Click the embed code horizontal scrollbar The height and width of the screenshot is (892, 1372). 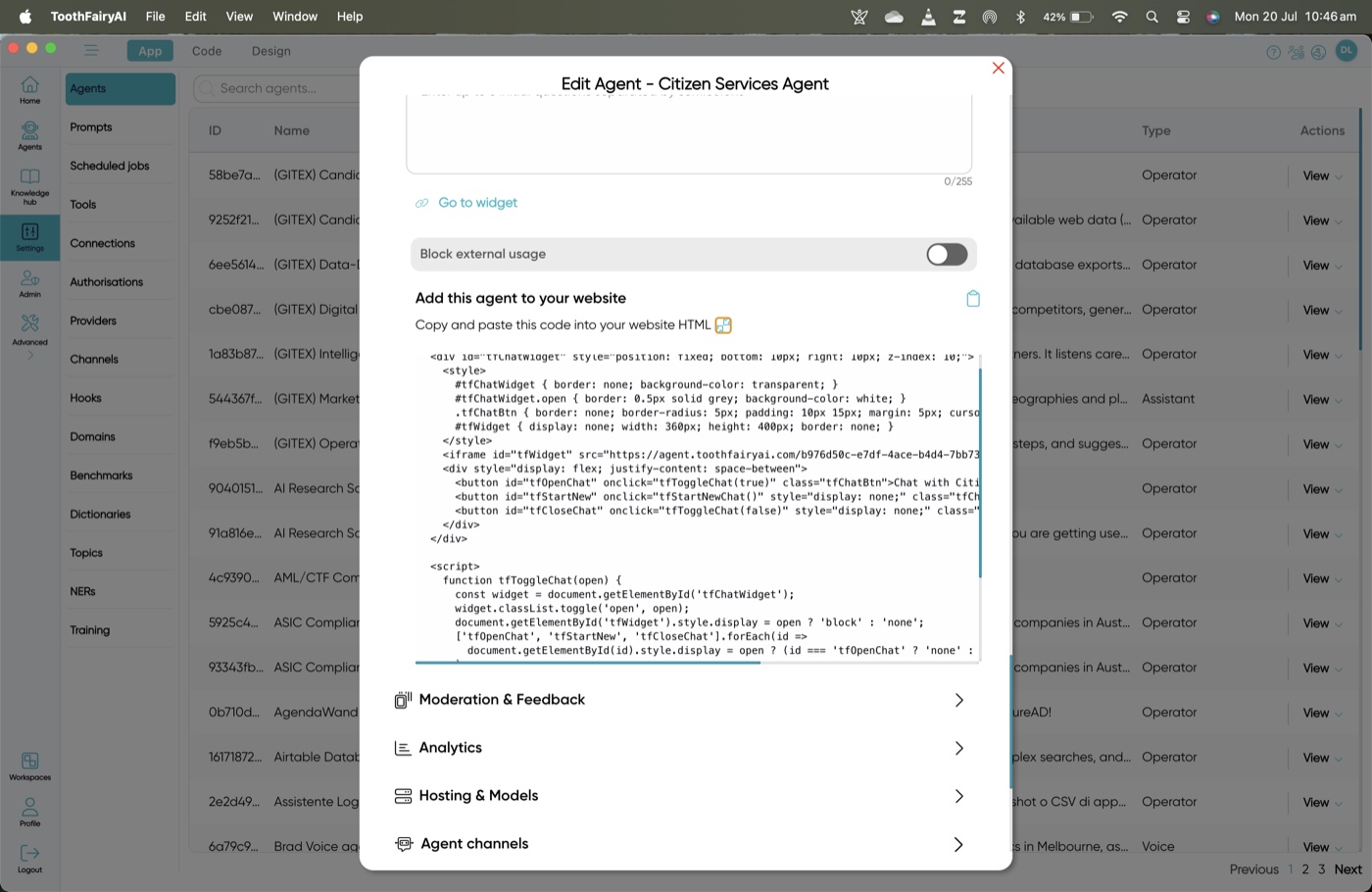[588, 663]
